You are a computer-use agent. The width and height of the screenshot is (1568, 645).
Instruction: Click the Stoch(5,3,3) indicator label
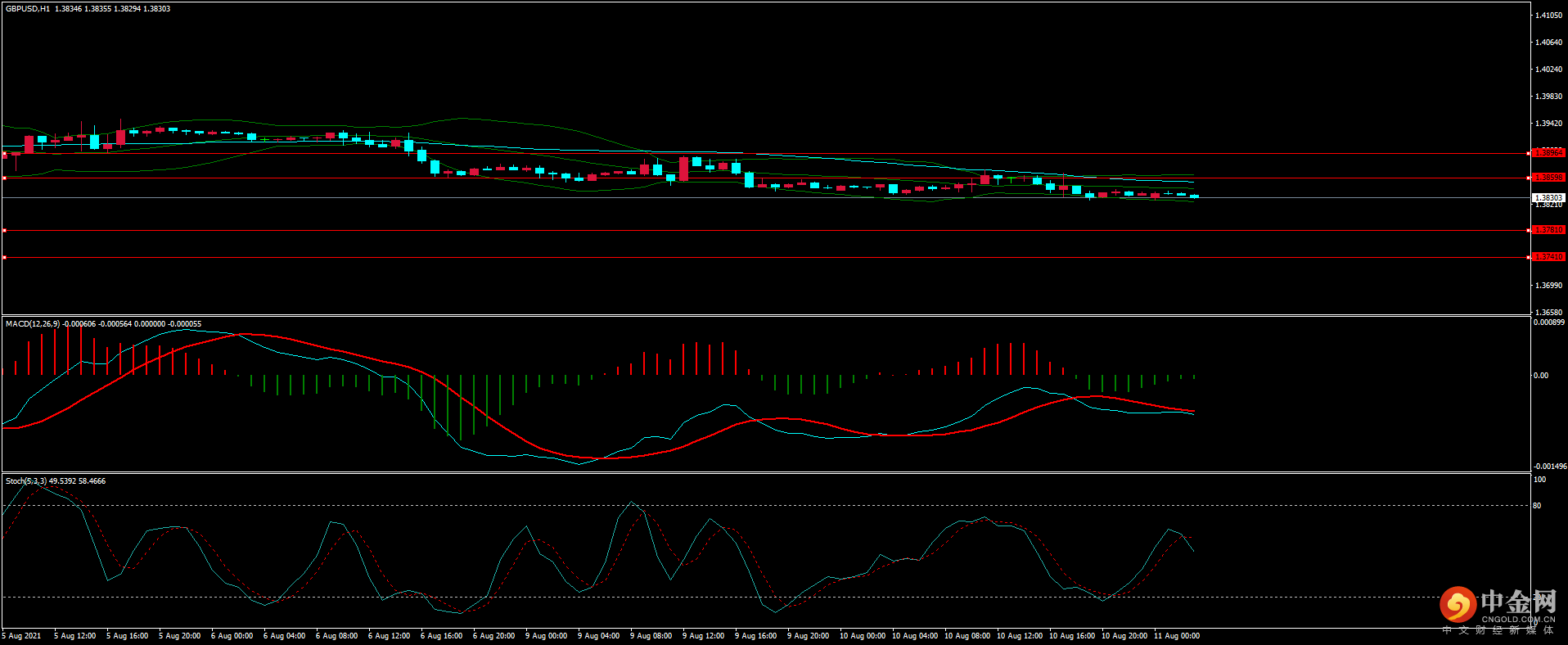pos(26,481)
